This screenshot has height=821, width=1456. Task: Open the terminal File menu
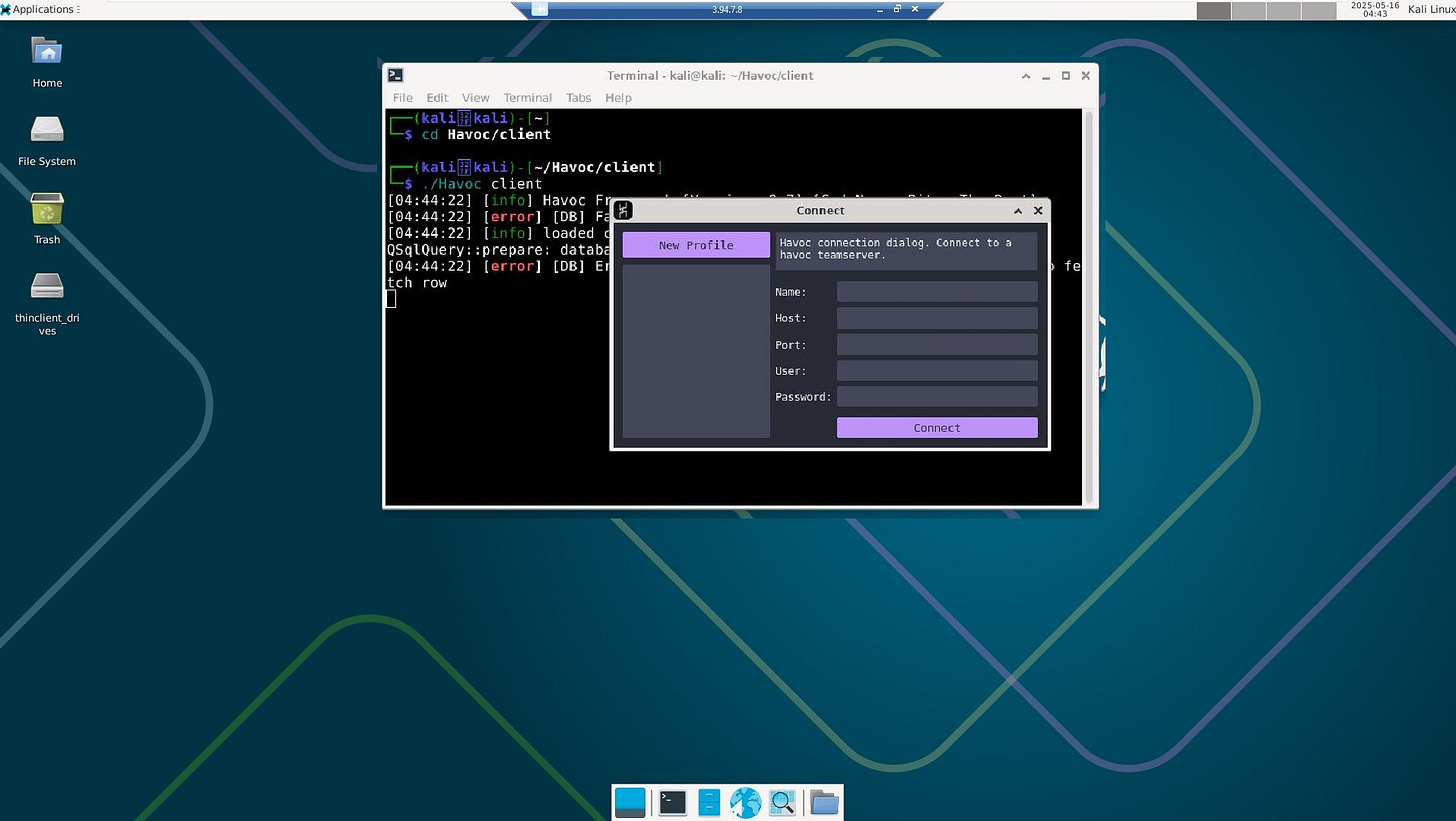(403, 98)
